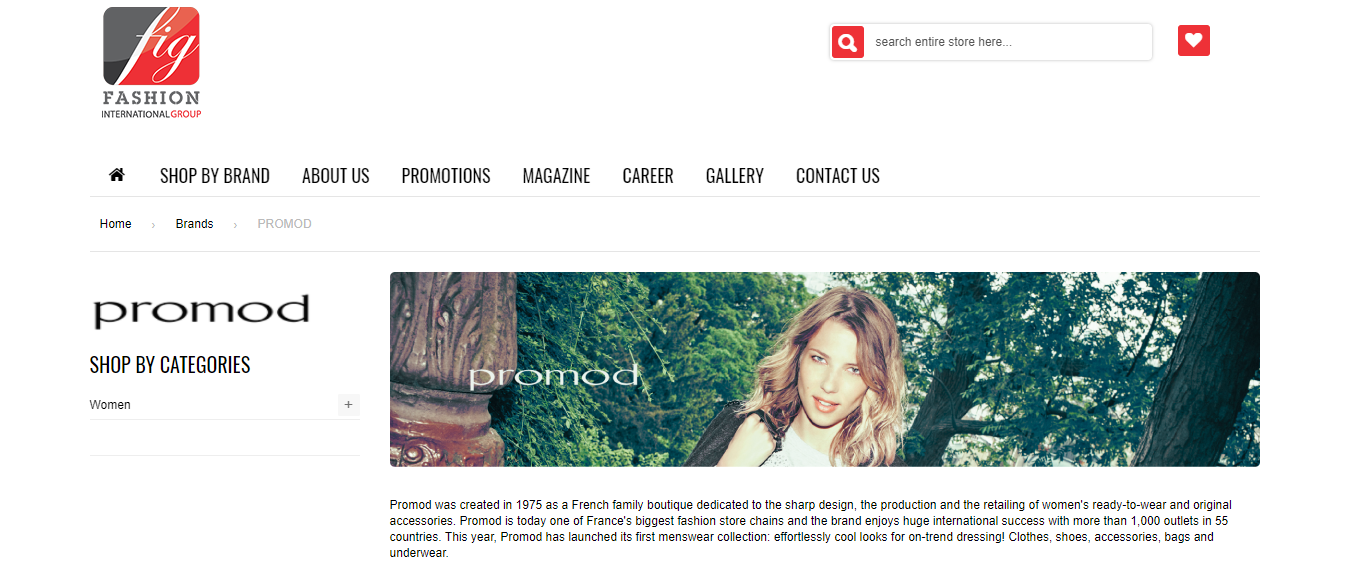Click the FIG Fashion International Group logo
The height and width of the screenshot is (570, 1345).
pyautogui.click(x=152, y=63)
